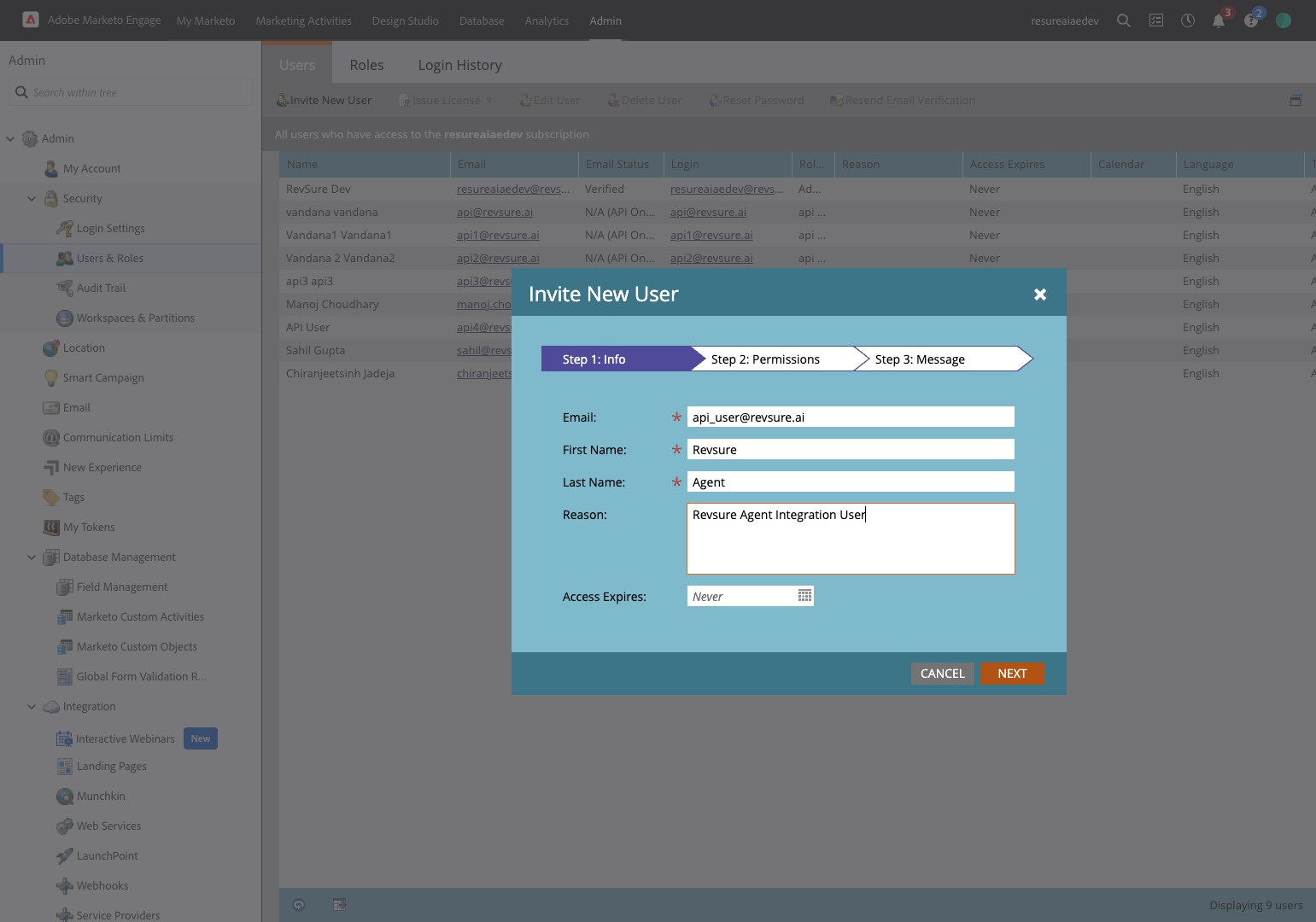Screen dimensions: 1316x922
Task: Open Communication Limits tree item
Action: click(x=118, y=438)
